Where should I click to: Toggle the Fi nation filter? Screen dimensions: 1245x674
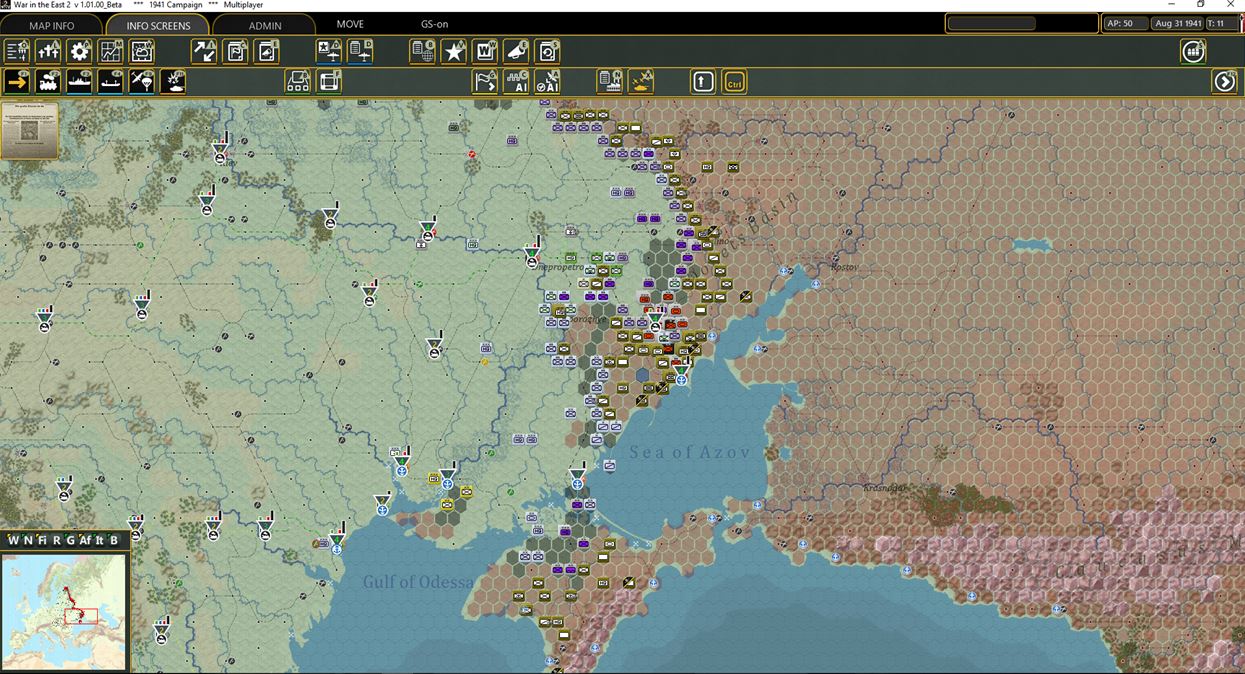42,540
